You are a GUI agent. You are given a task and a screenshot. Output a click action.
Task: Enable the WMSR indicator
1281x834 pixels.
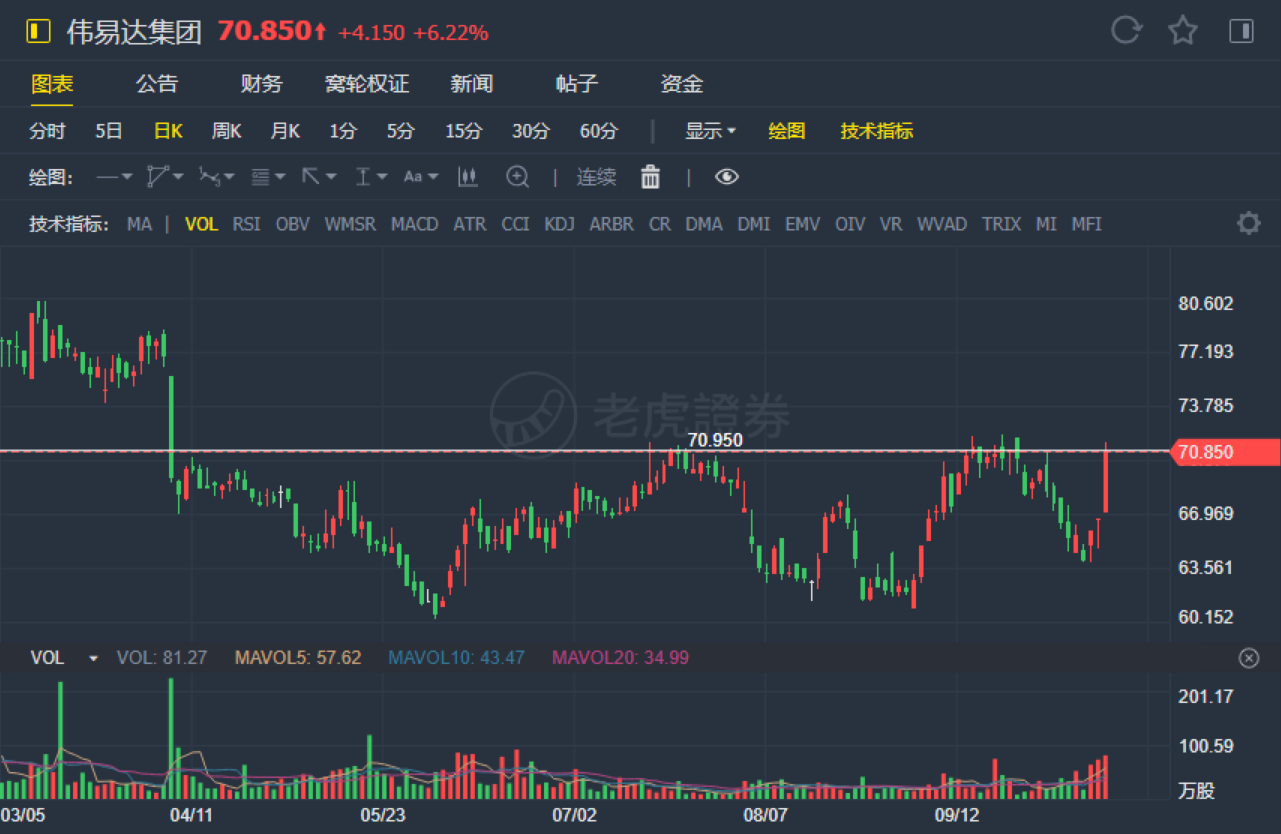[x=350, y=224]
